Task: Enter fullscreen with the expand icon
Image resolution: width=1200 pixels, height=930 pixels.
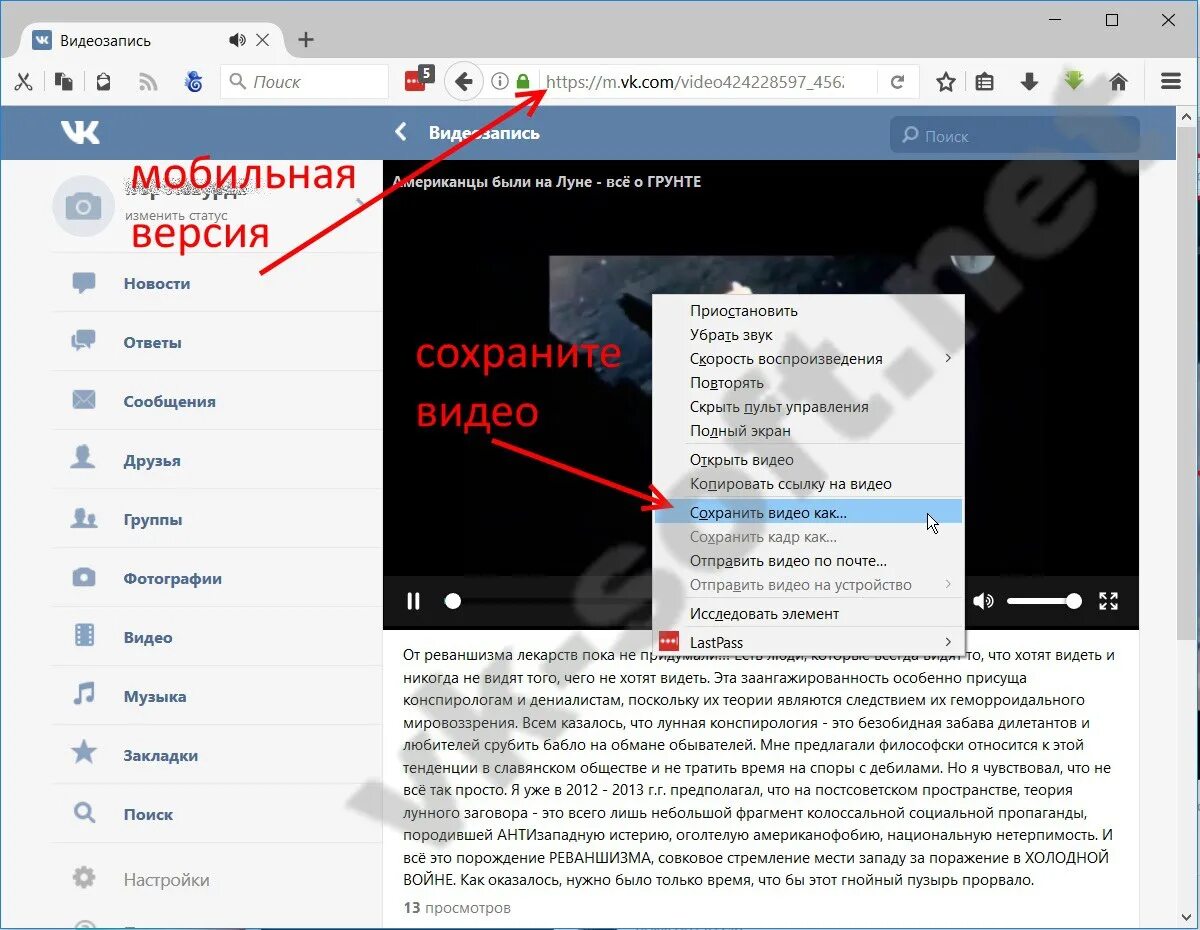Action: 1108,601
